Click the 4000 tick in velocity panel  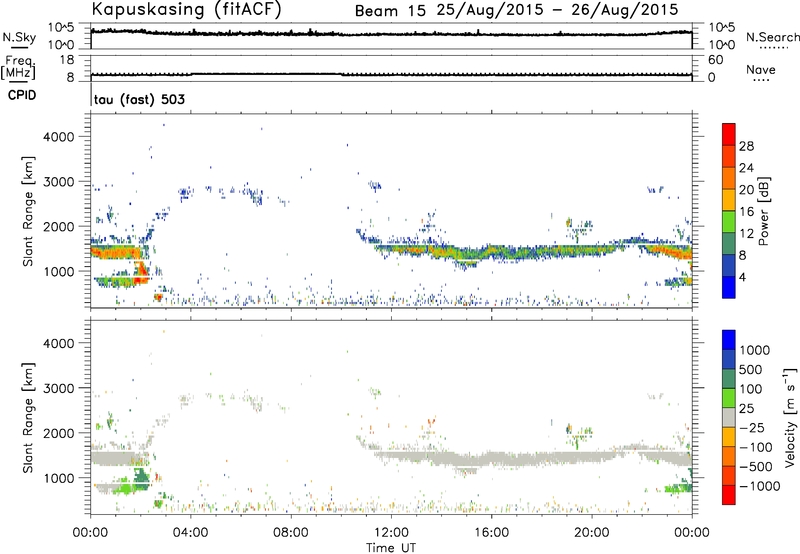59,343
